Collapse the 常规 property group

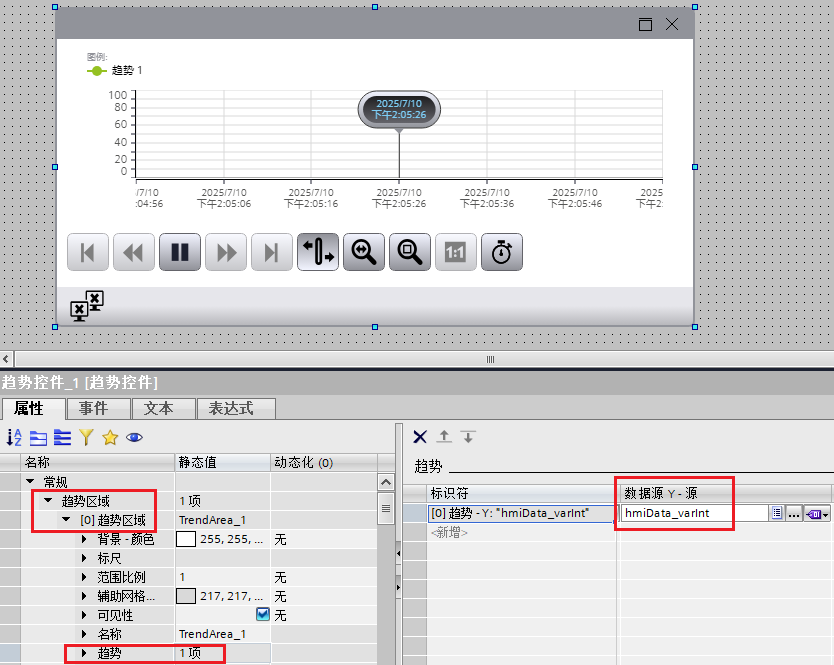click(30, 482)
